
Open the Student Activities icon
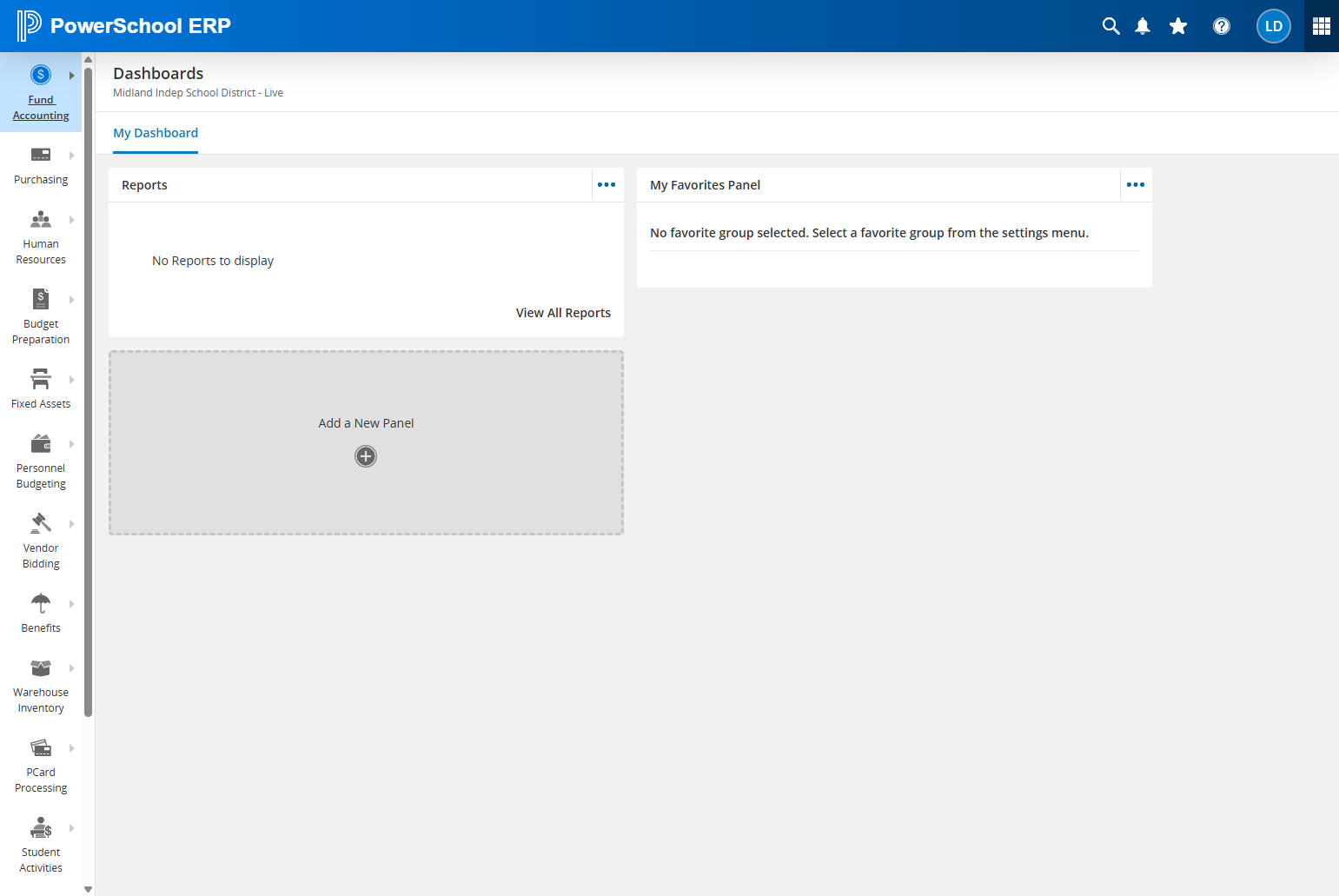click(41, 827)
